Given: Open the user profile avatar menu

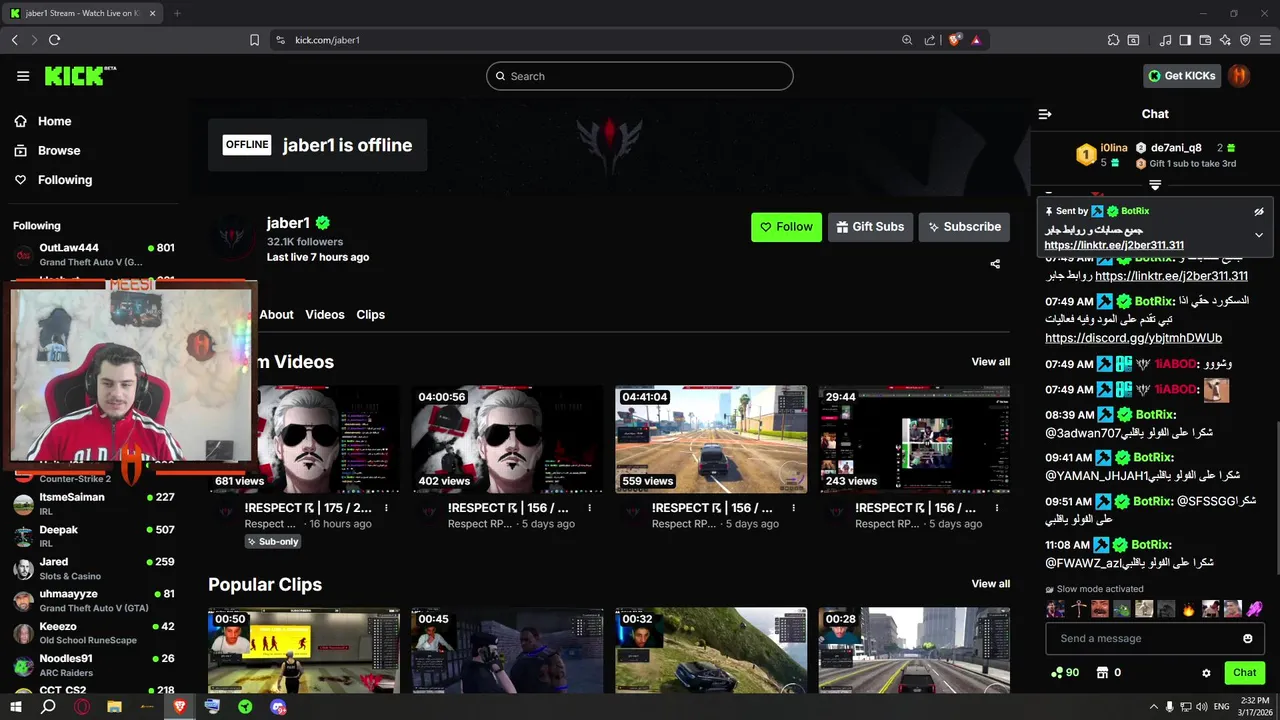Looking at the screenshot, I should tap(1239, 76).
